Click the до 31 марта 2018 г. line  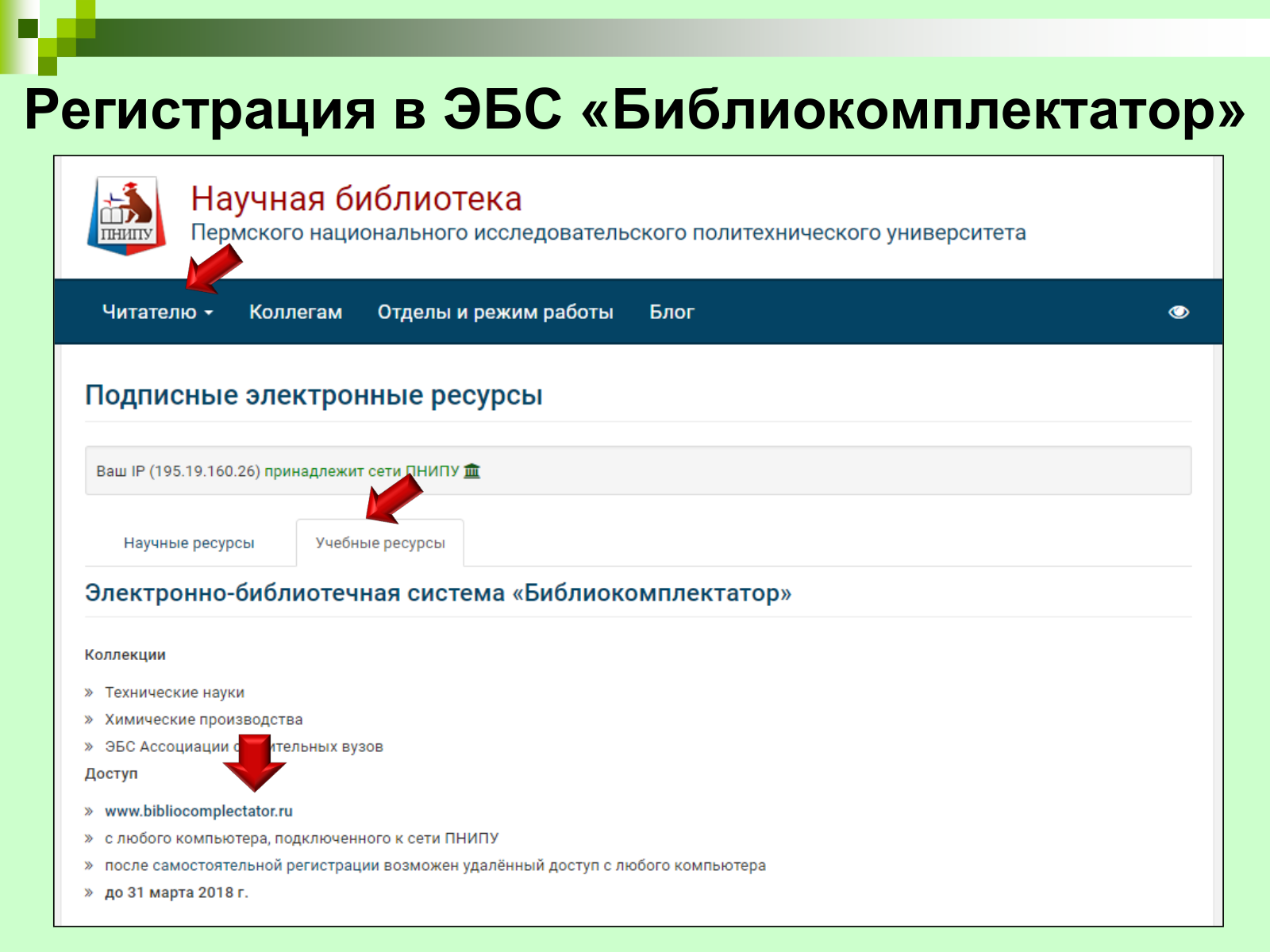176,892
